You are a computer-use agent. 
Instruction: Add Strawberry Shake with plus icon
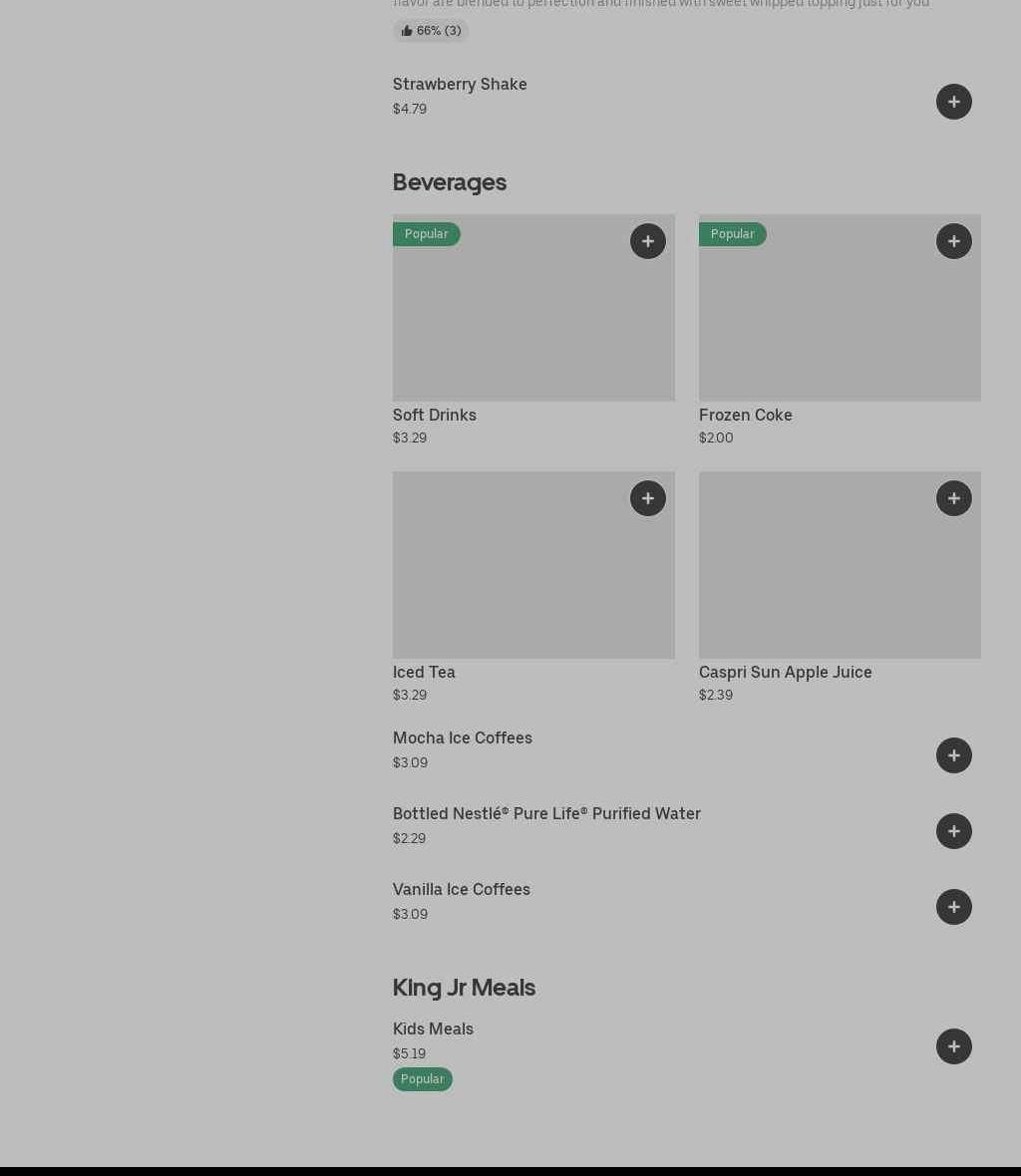pyautogui.click(x=953, y=102)
